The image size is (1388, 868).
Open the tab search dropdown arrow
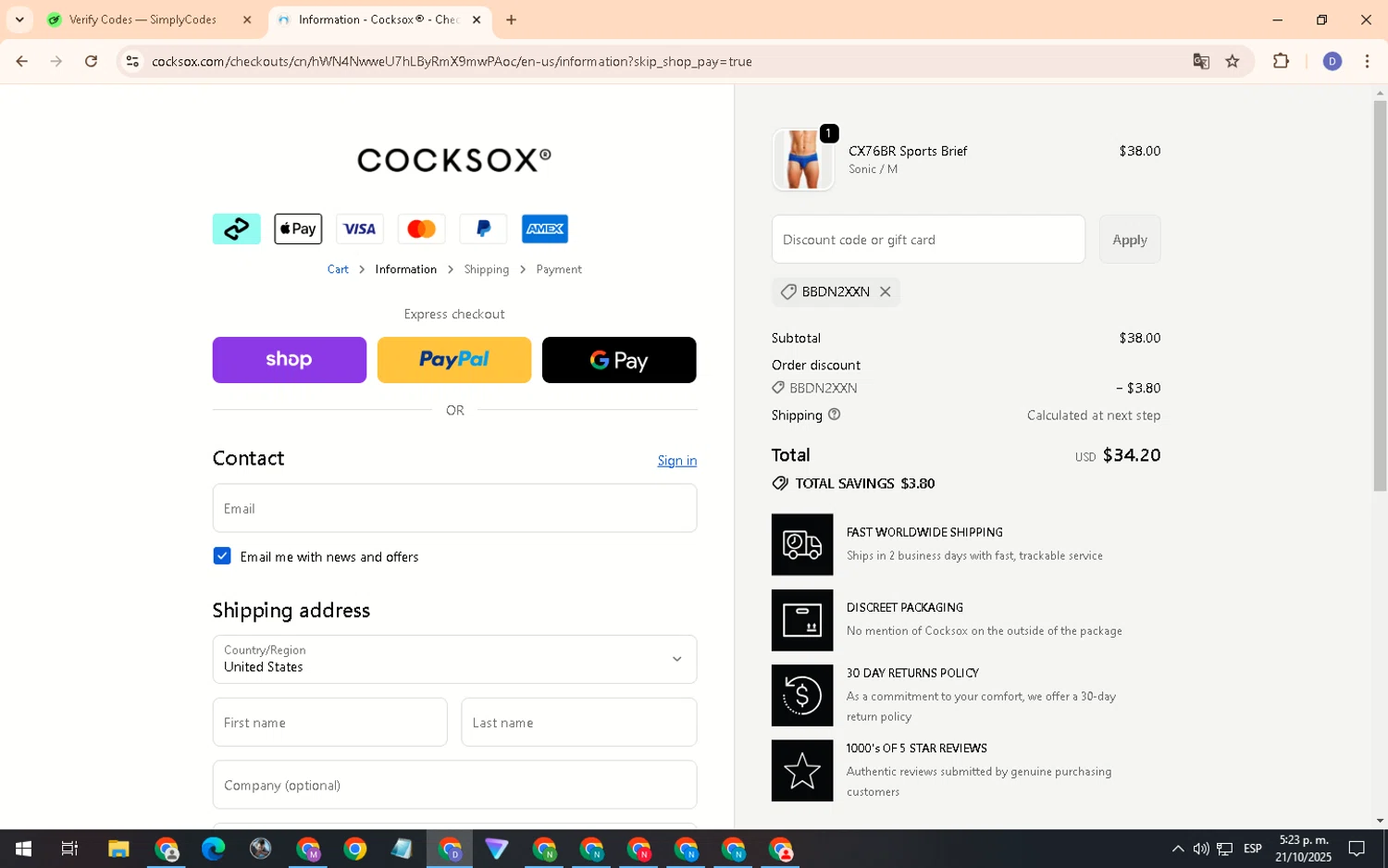point(19,19)
